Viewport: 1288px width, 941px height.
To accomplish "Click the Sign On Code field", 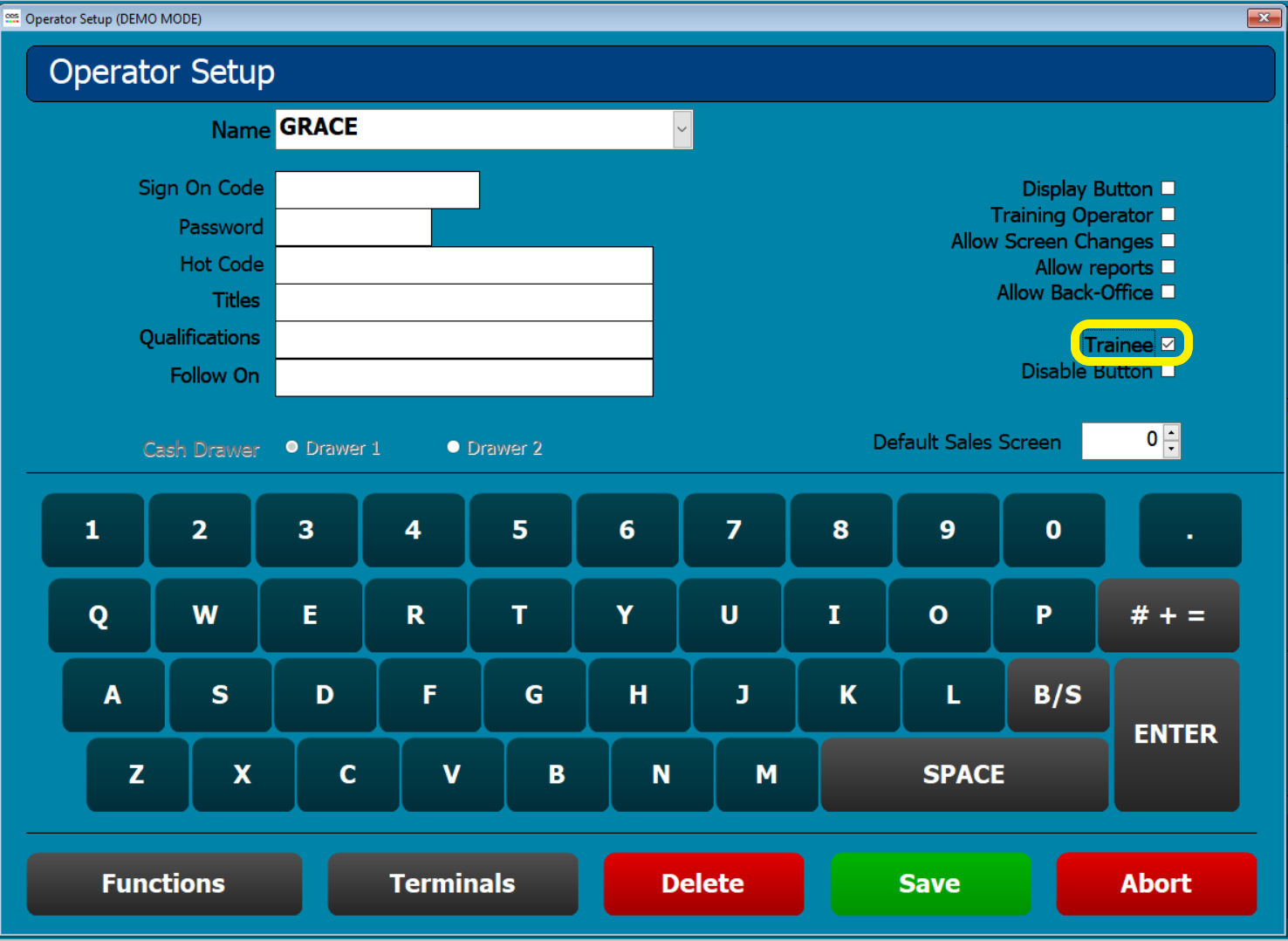I will [377, 190].
